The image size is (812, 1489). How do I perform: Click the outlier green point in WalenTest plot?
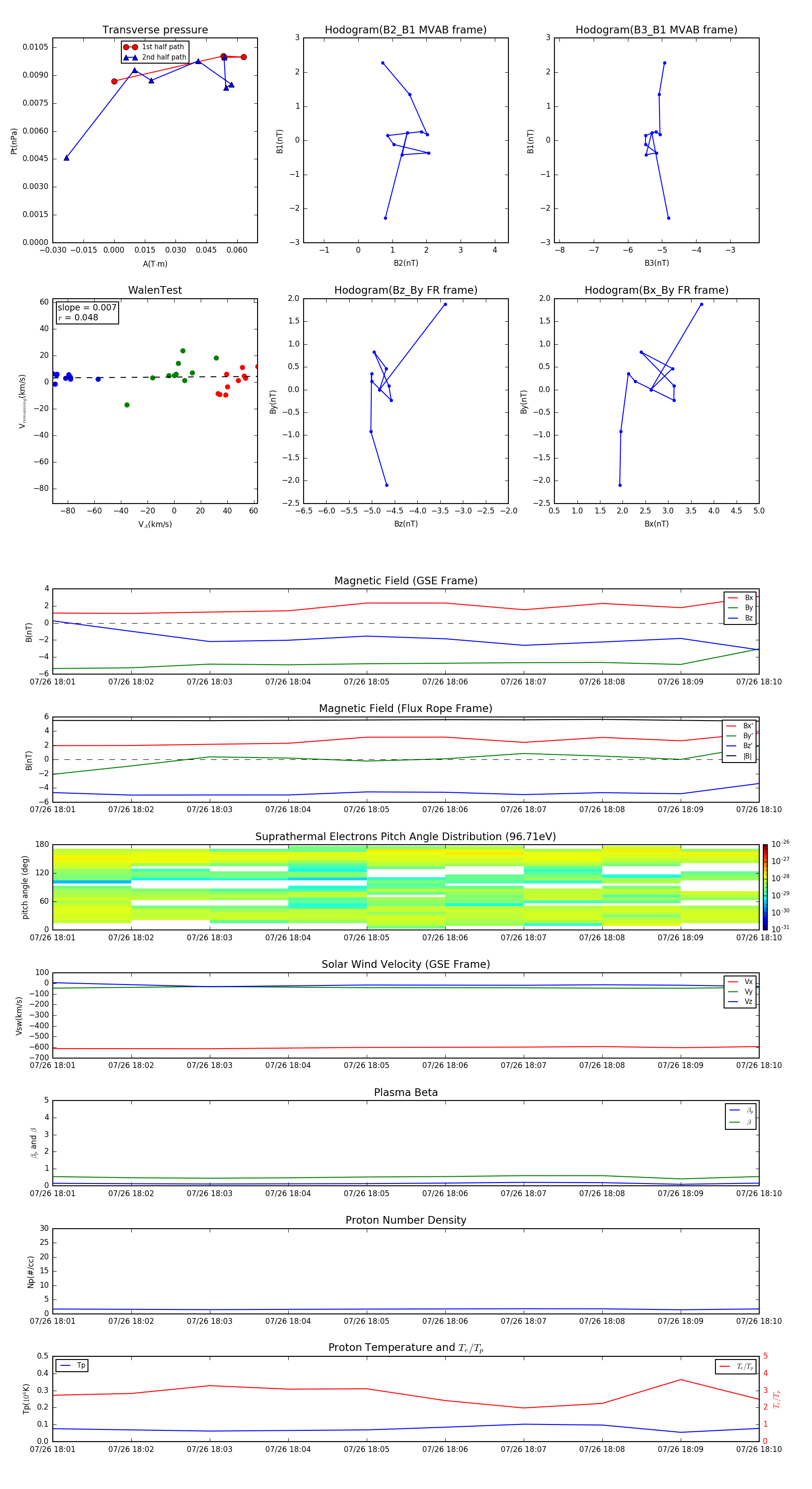click(x=127, y=405)
